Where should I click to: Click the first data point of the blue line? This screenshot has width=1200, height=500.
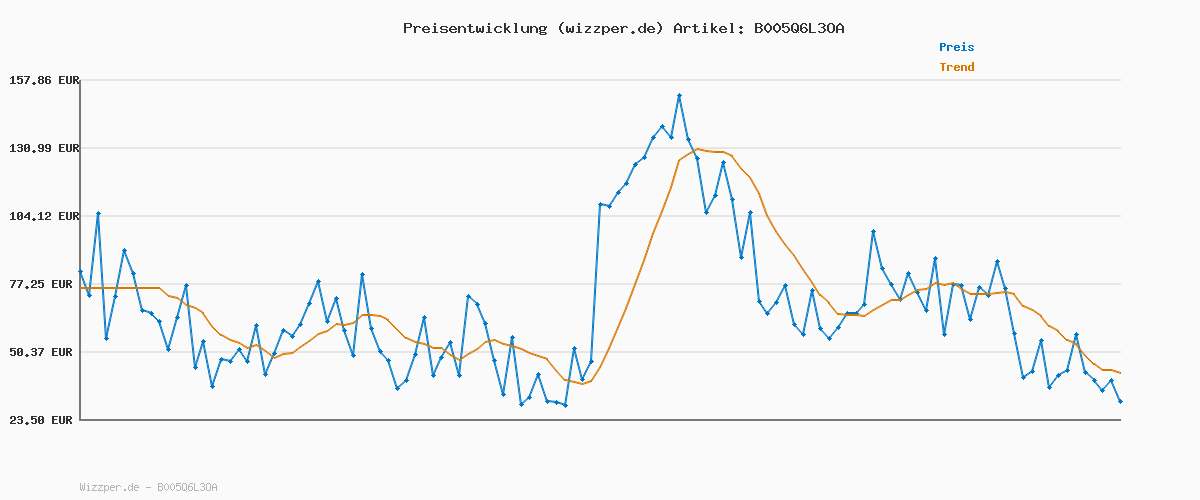[80, 272]
